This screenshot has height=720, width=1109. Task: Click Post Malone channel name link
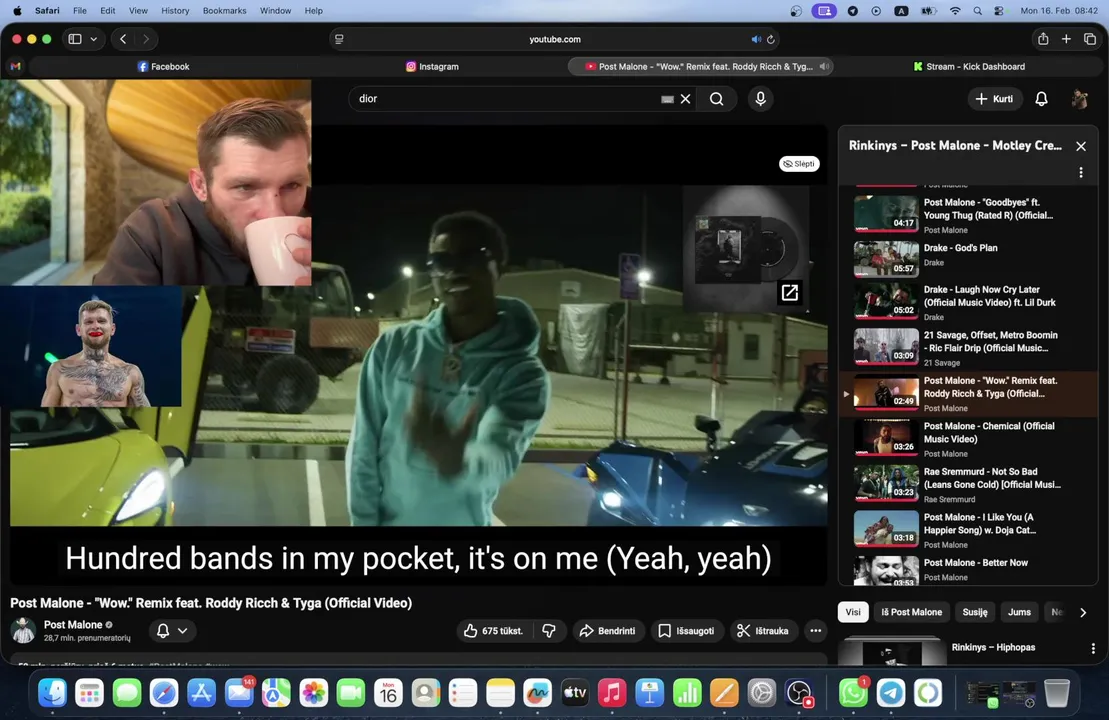pos(73,625)
